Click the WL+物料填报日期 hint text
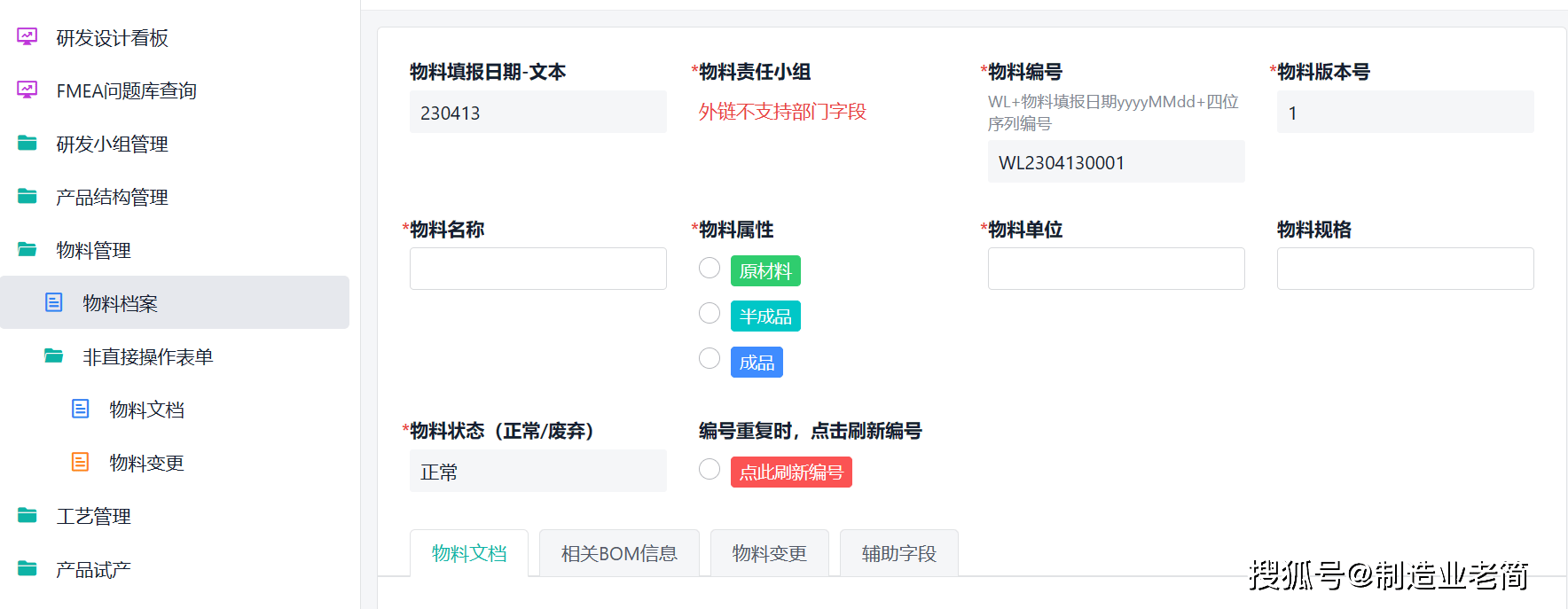Screen dimensions: 1568x609 1113,113
